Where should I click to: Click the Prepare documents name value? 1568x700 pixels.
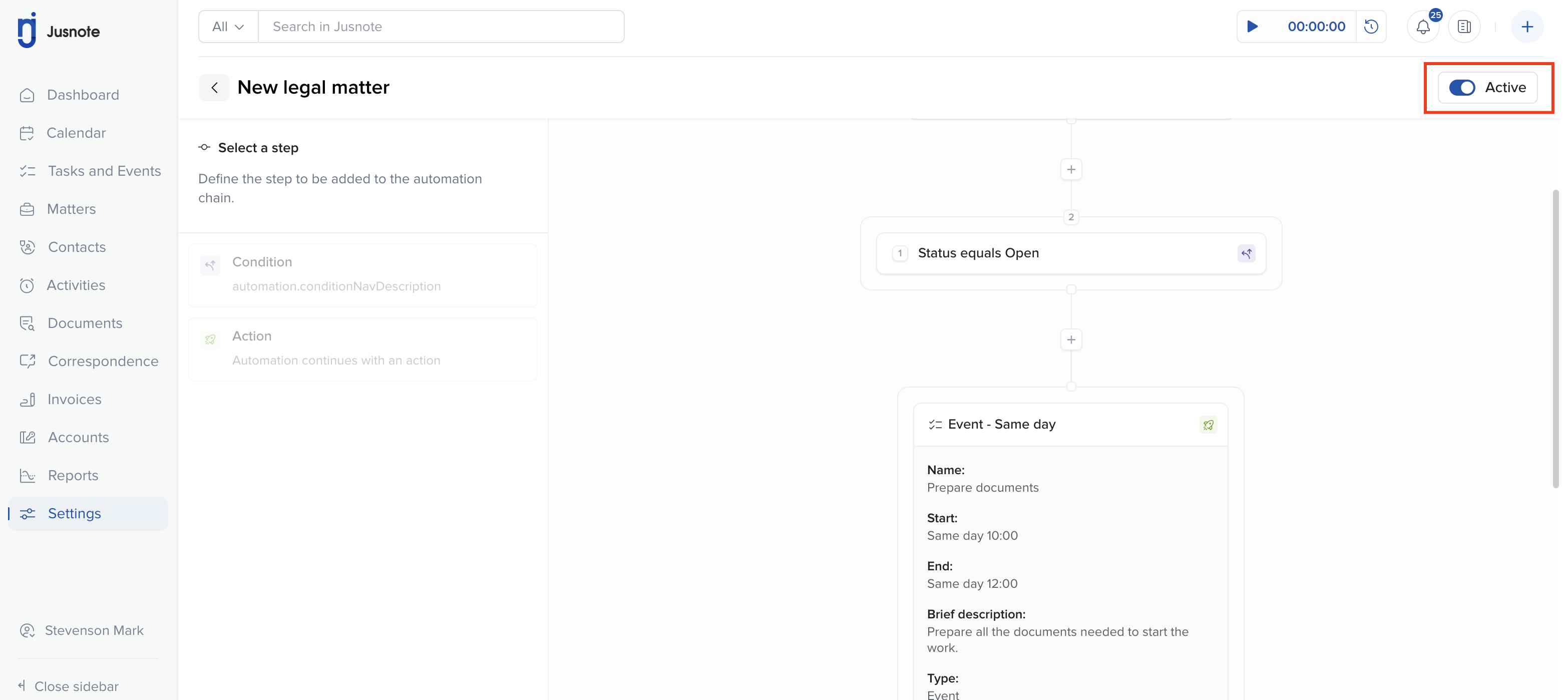pos(982,488)
